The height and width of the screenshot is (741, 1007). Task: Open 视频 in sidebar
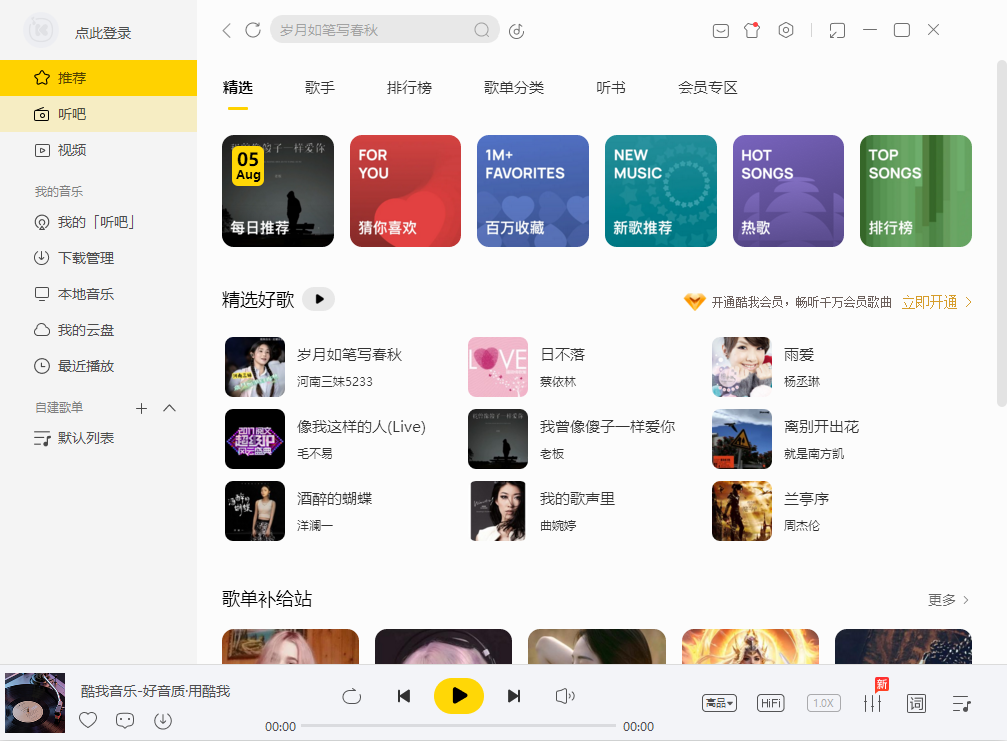(98, 150)
